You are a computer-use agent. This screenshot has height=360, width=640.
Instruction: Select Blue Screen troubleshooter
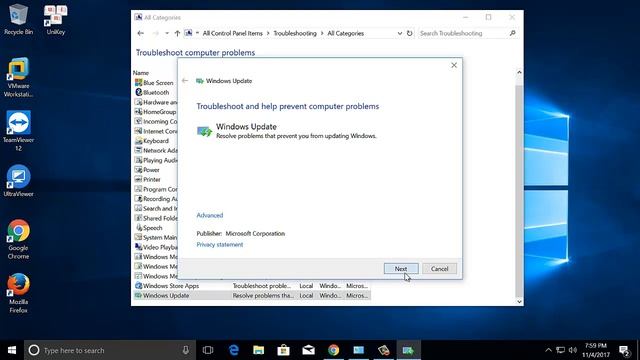pos(155,82)
